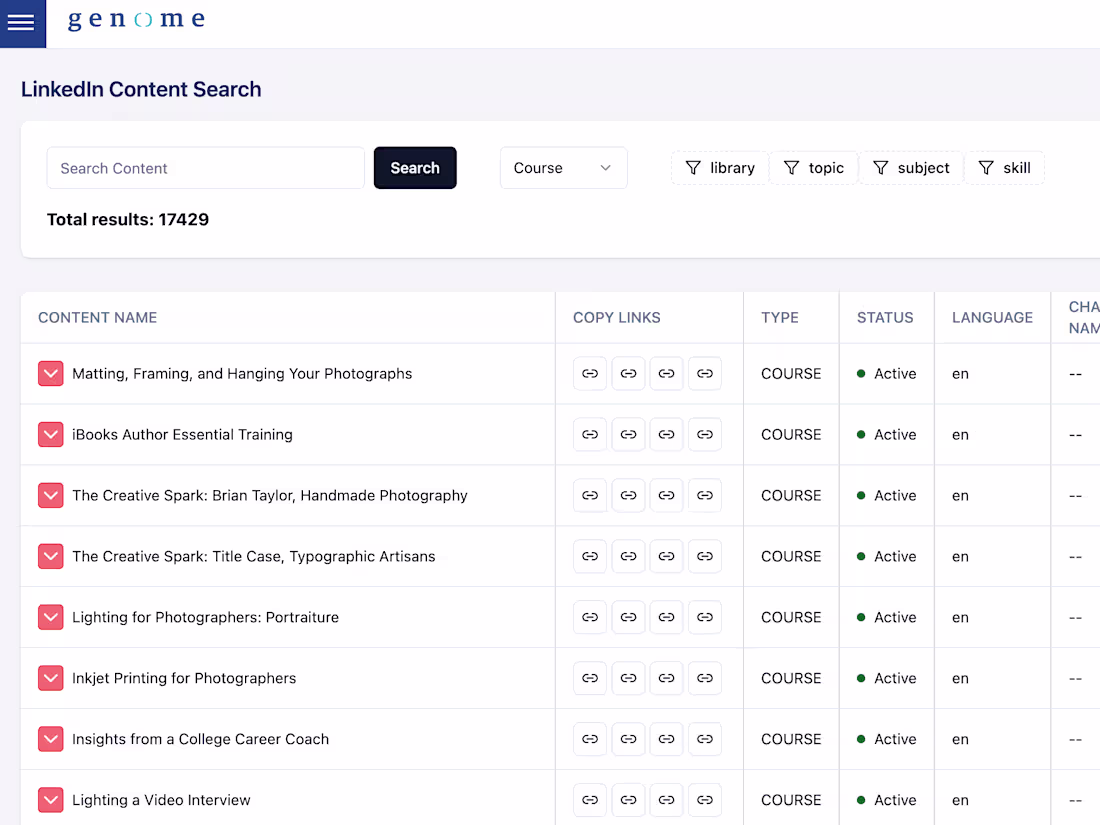Expand the iBooks Author Essential Training row
Screen dimensions: 1100x825
[51, 435]
